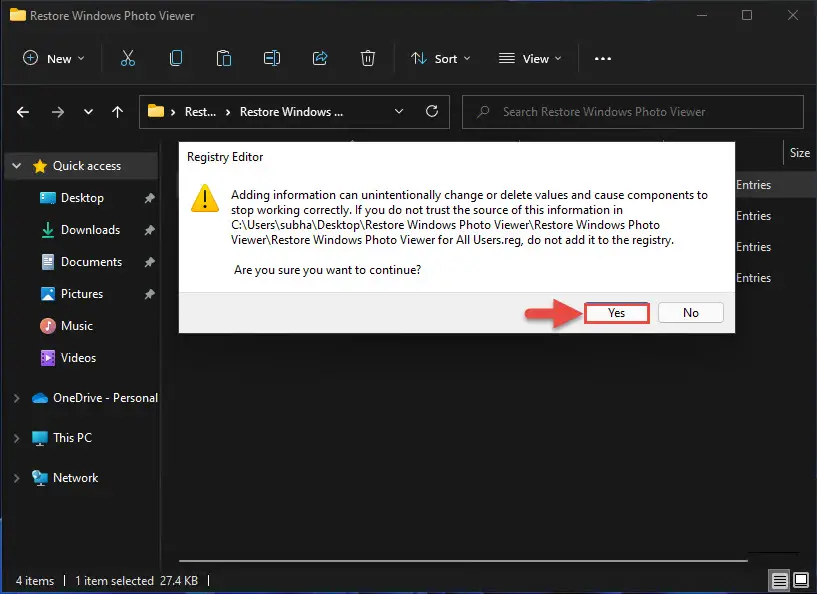Screen dimensions: 817x594
Task: Click the Search Restore Windows Photo Viewer box
Action: (633, 112)
